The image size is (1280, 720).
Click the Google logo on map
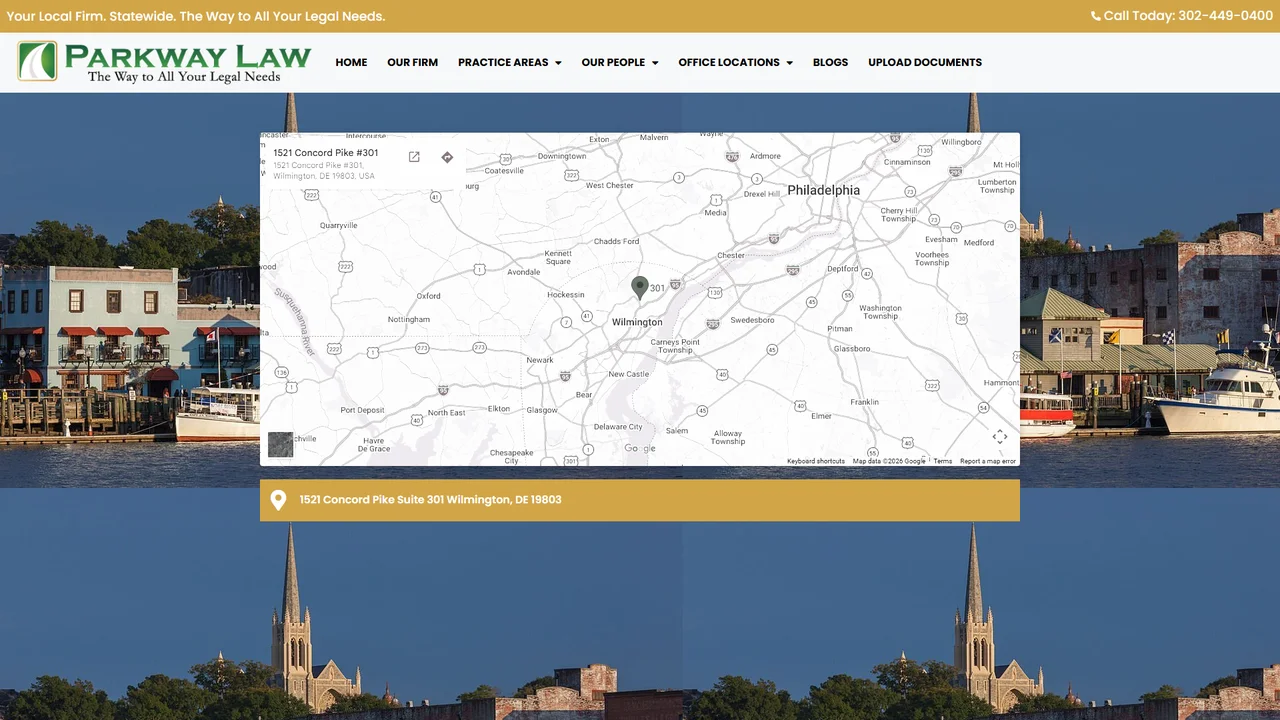coord(640,449)
